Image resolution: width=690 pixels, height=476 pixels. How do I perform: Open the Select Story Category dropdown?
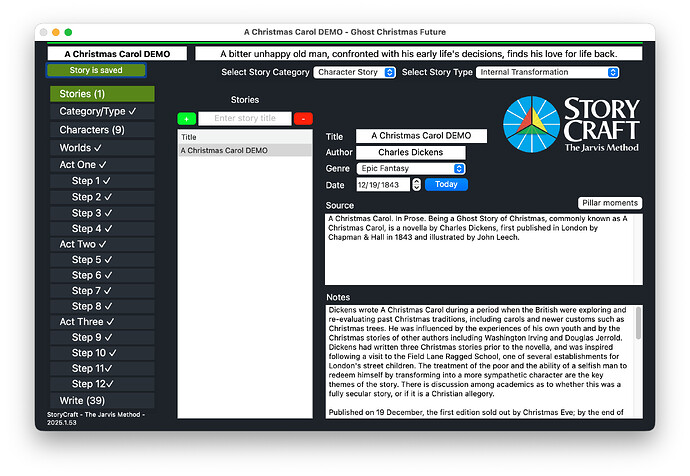click(x=354, y=72)
